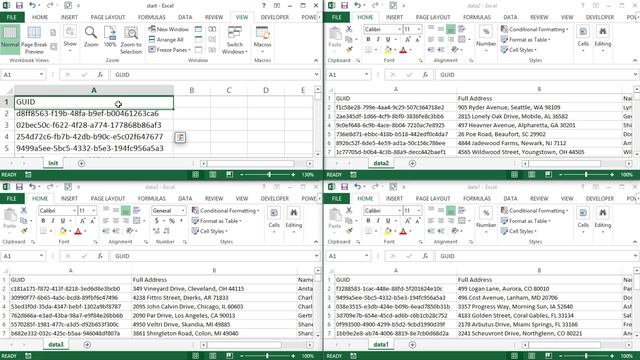Toggle Italic in data3 window
The image size is (640, 360).
[x=53, y=221]
